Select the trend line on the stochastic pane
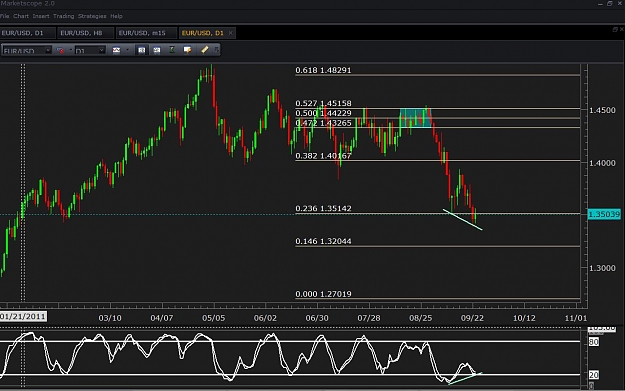The width and height of the screenshot is (625, 391). [465, 379]
